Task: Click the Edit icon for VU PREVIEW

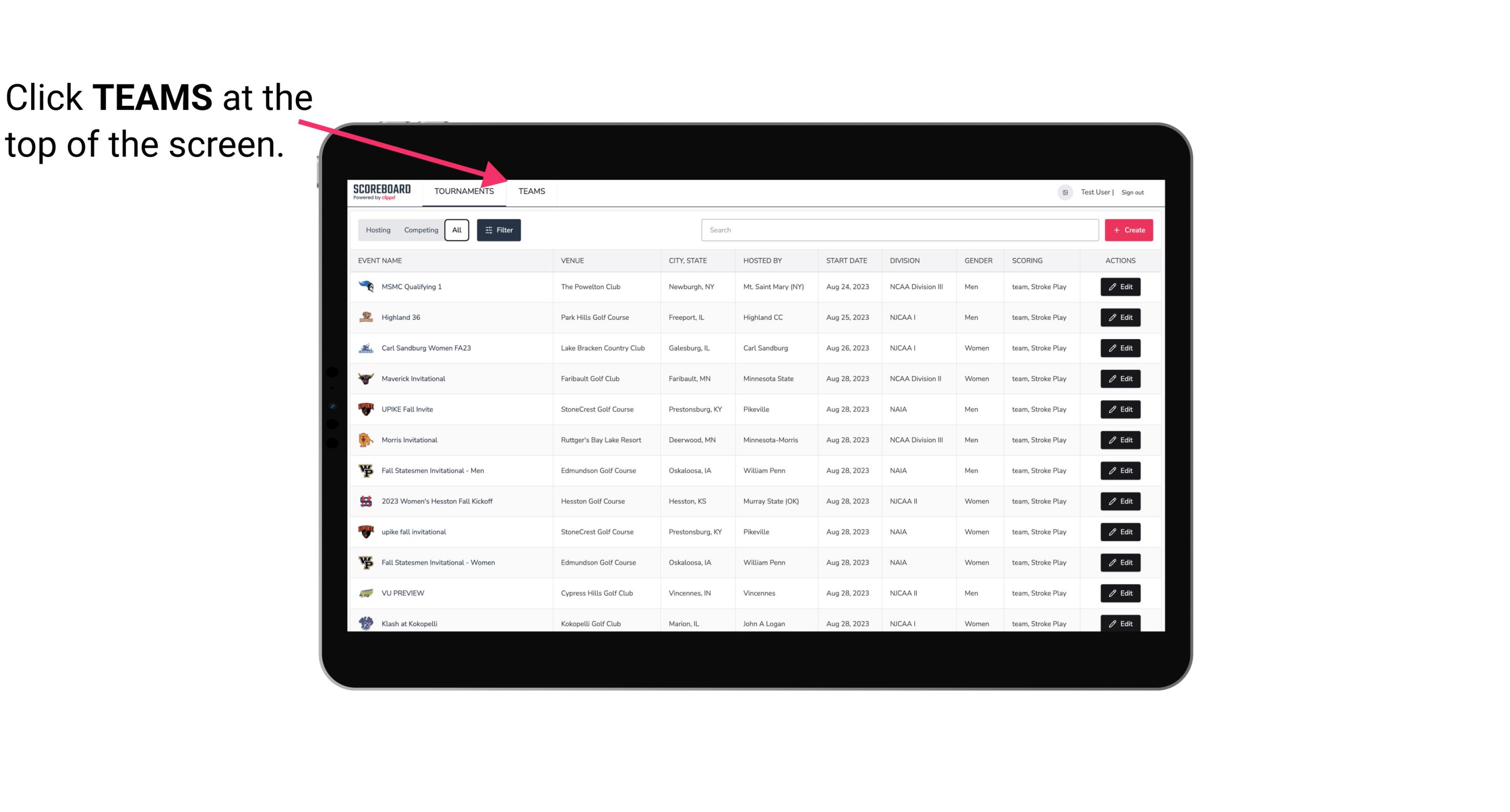Action: pos(1121,593)
